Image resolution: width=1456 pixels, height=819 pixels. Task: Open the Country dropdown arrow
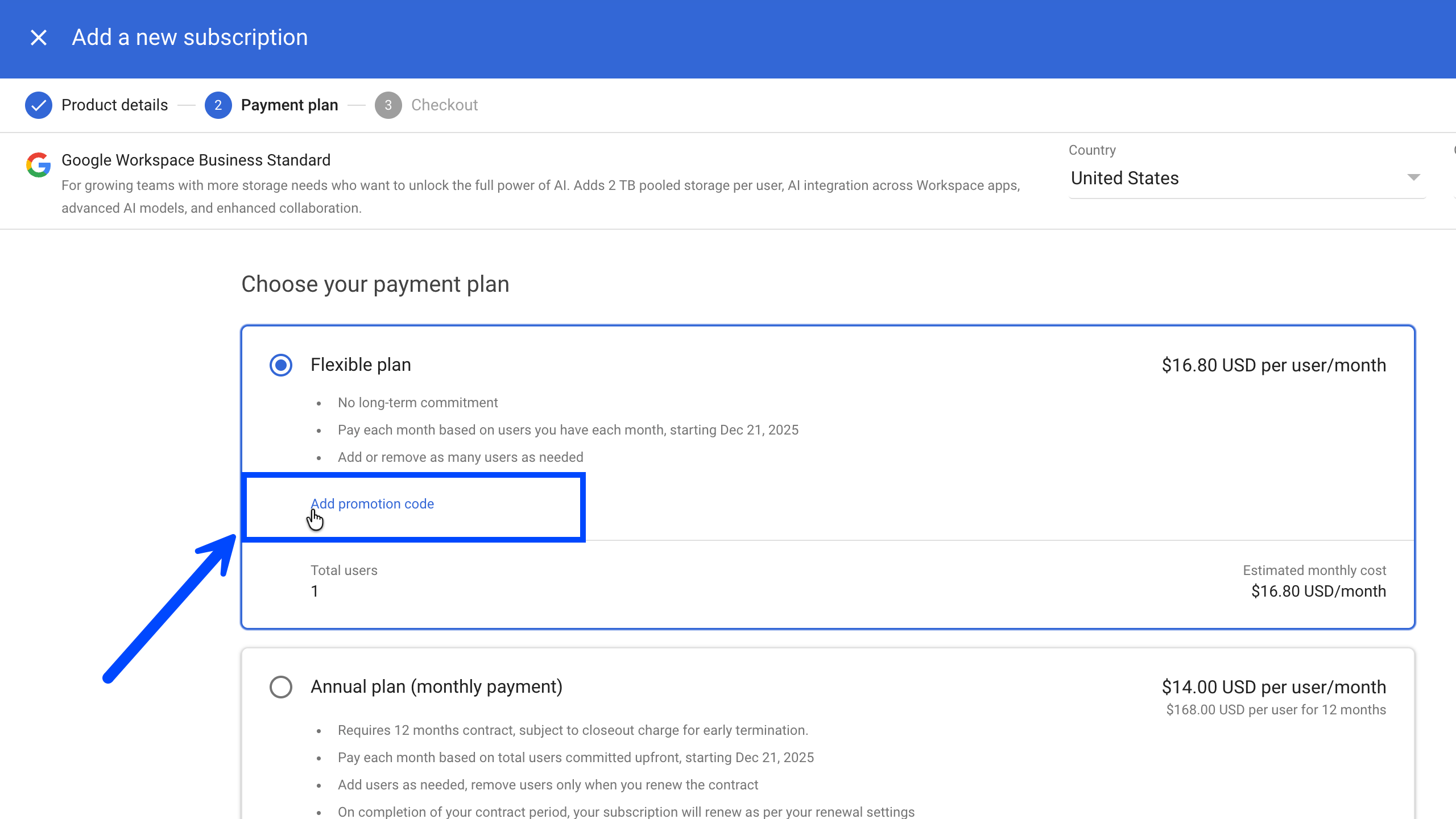click(x=1413, y=178)
